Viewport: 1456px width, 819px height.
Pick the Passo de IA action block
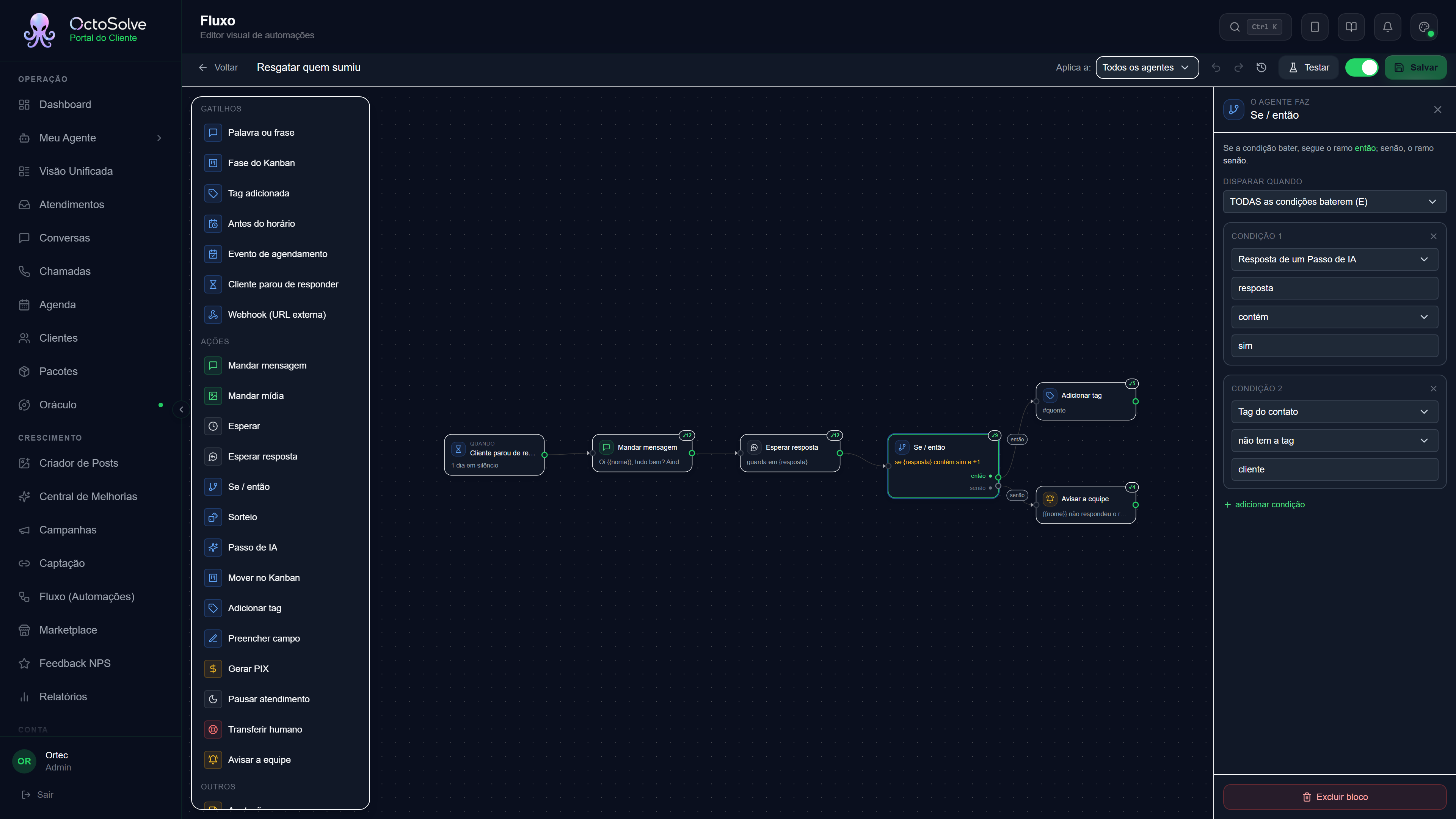tap(280, 547)
